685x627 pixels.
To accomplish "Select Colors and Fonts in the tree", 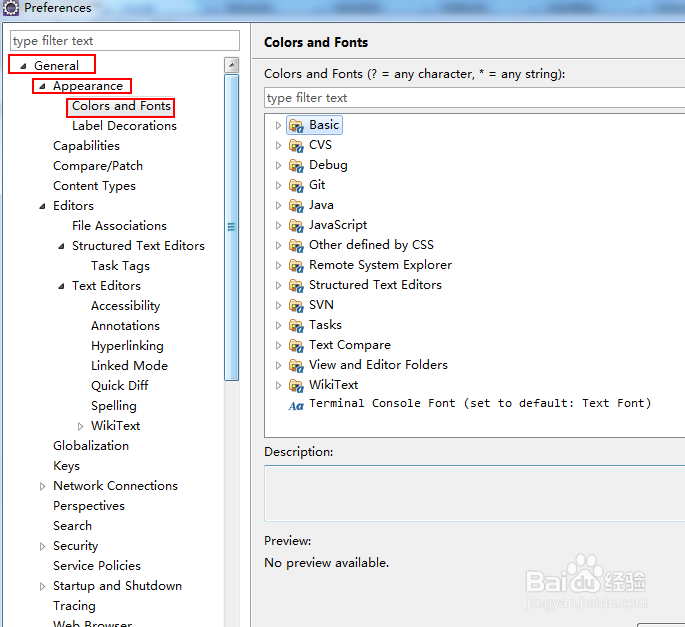I will click(x=121, y=106).
